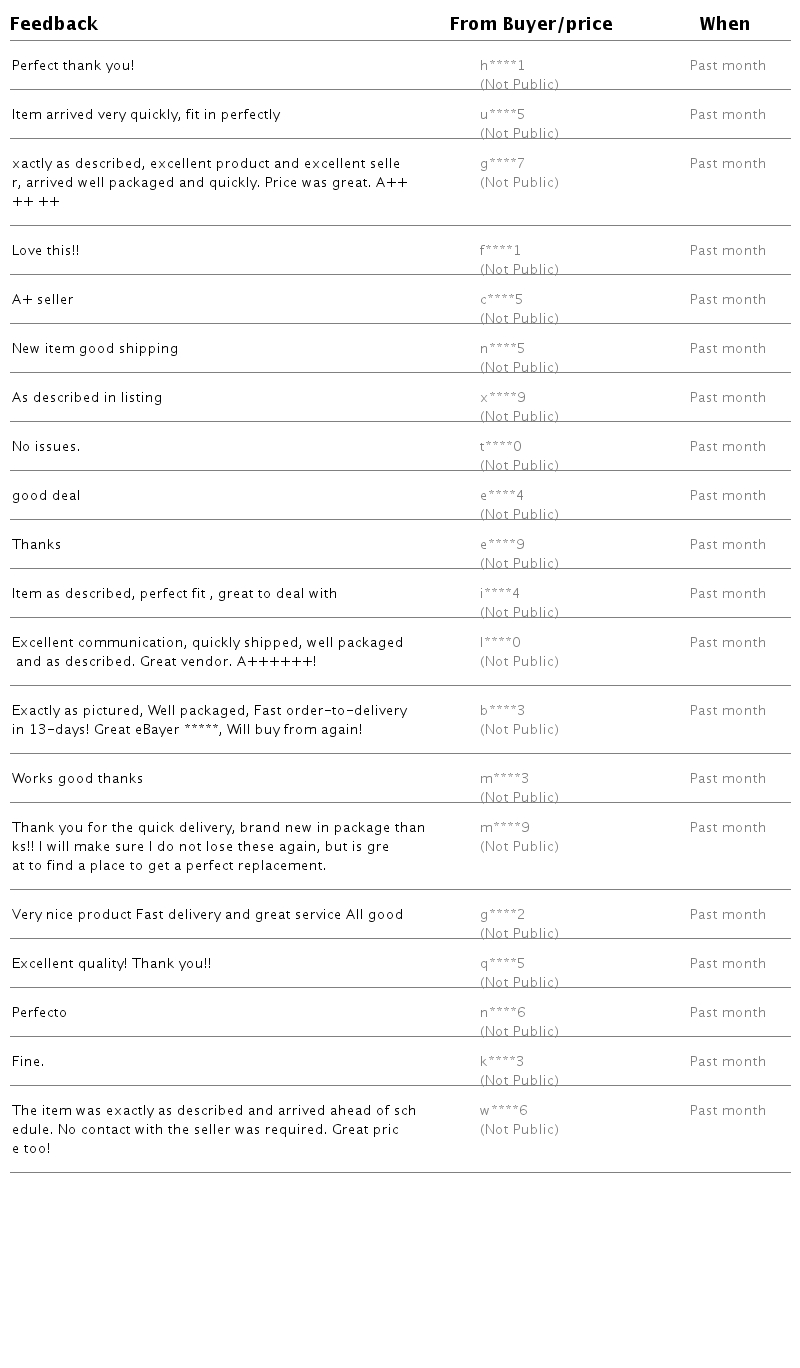
Task: Click the 'Love this!!' feedback comment
Action: (45, 251)
